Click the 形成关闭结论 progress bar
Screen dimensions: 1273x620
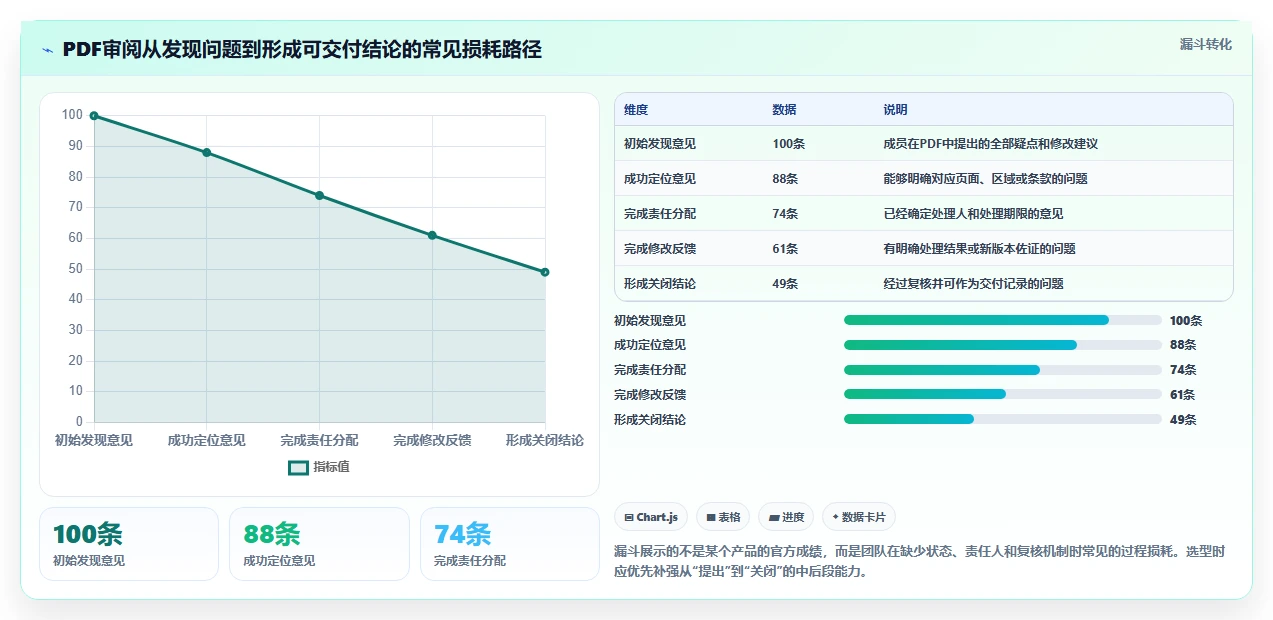point(1003,420)
